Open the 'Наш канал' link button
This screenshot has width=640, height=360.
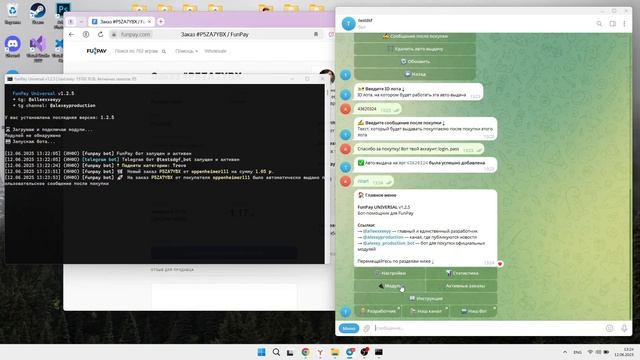coord(426,311)
